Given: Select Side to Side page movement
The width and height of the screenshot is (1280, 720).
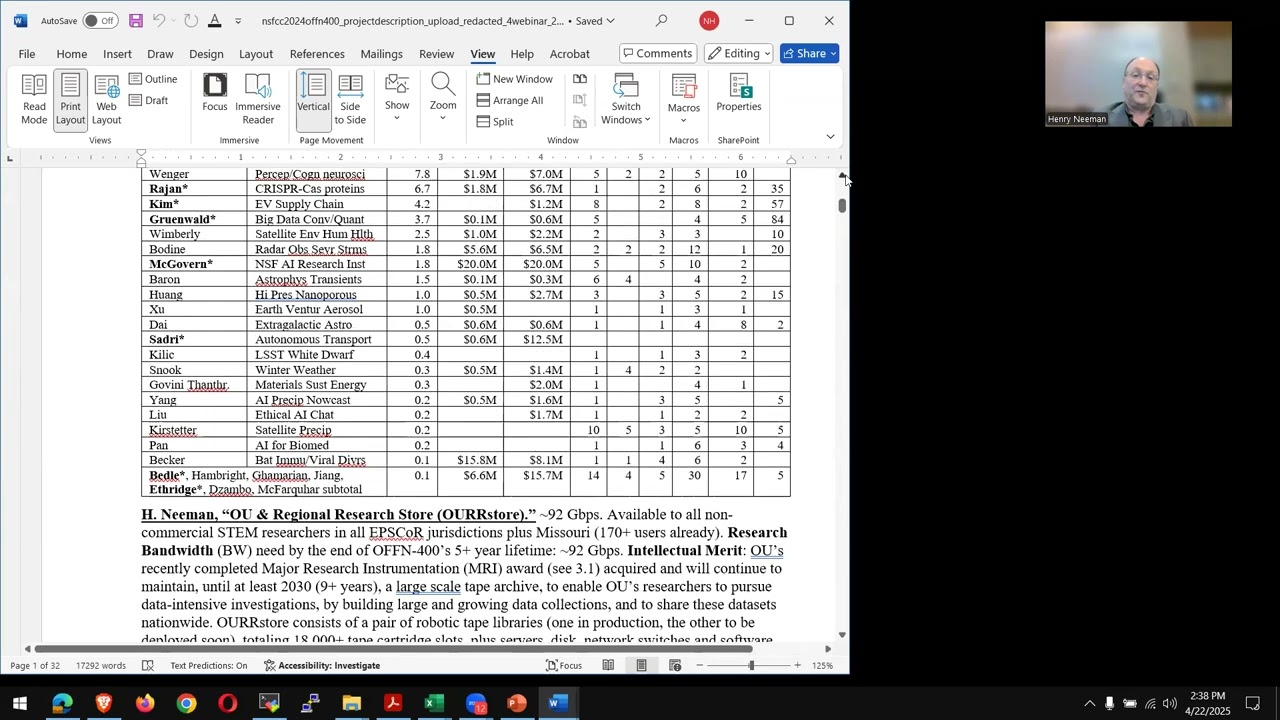Looking at the screenshot, I should click(350, 100).
